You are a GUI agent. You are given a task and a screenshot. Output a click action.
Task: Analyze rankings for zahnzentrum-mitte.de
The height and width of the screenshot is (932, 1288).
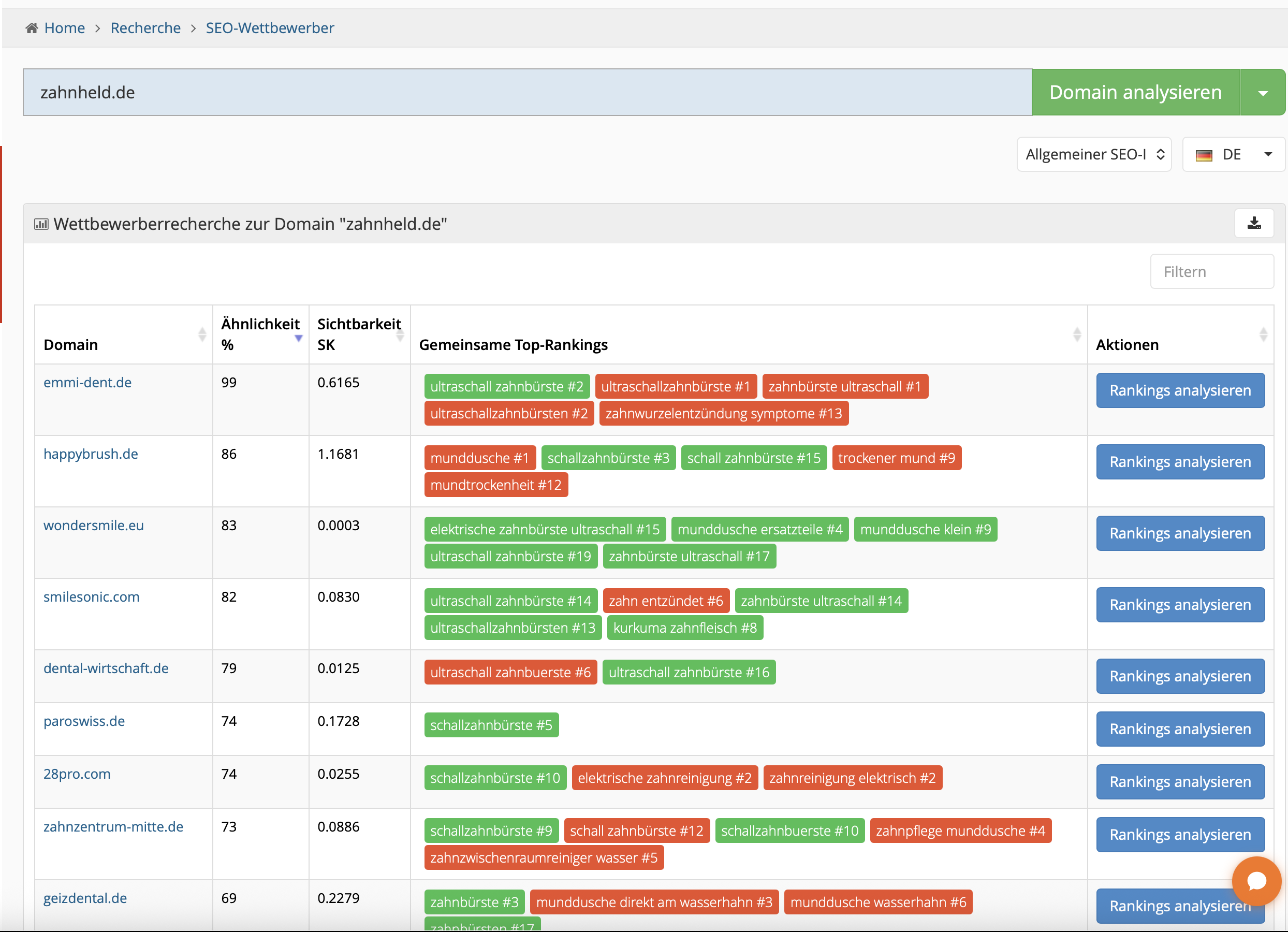(x=1180, y=836)
